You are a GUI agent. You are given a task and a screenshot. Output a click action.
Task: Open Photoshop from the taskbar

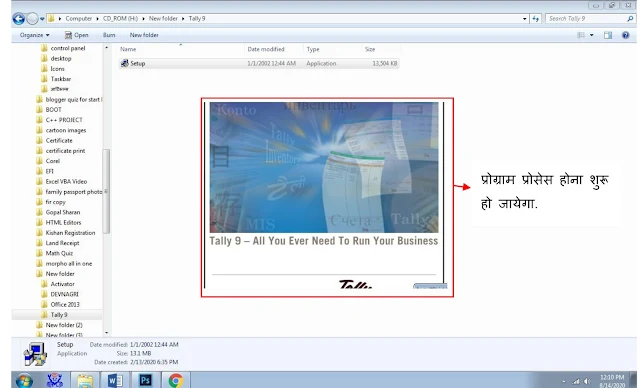(x=145, y=380)
